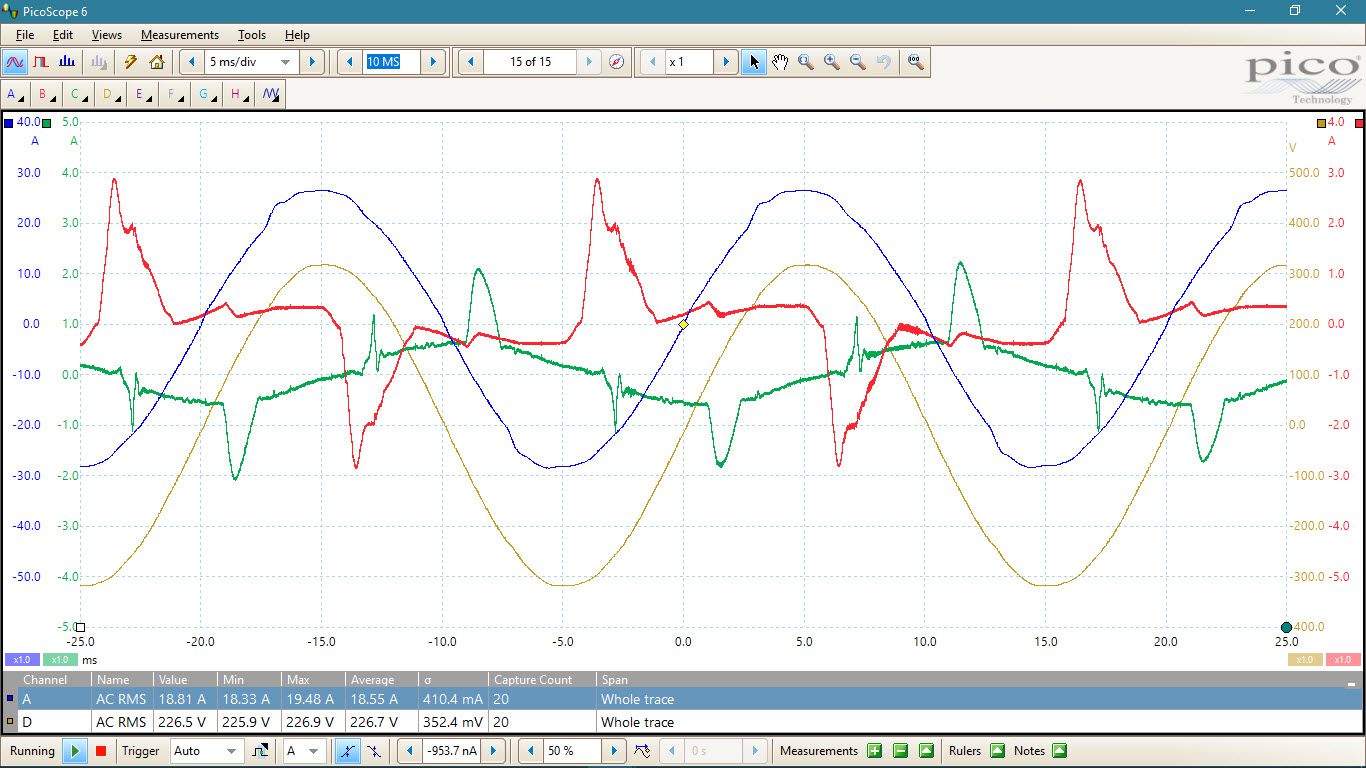The image size is (1366, 768).
Task: Click the Auto setup lightning icon
Action: coord(130,62)
